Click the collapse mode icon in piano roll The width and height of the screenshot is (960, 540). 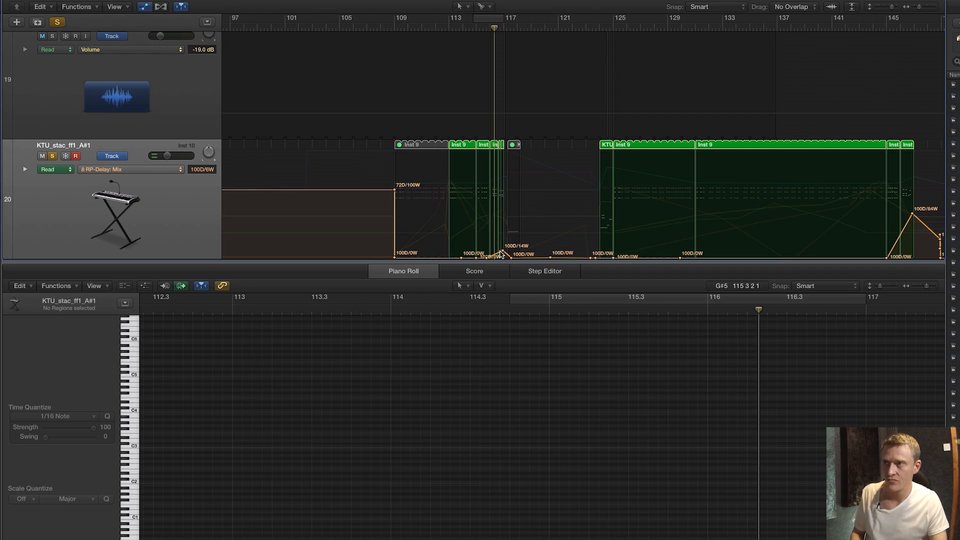124,286
